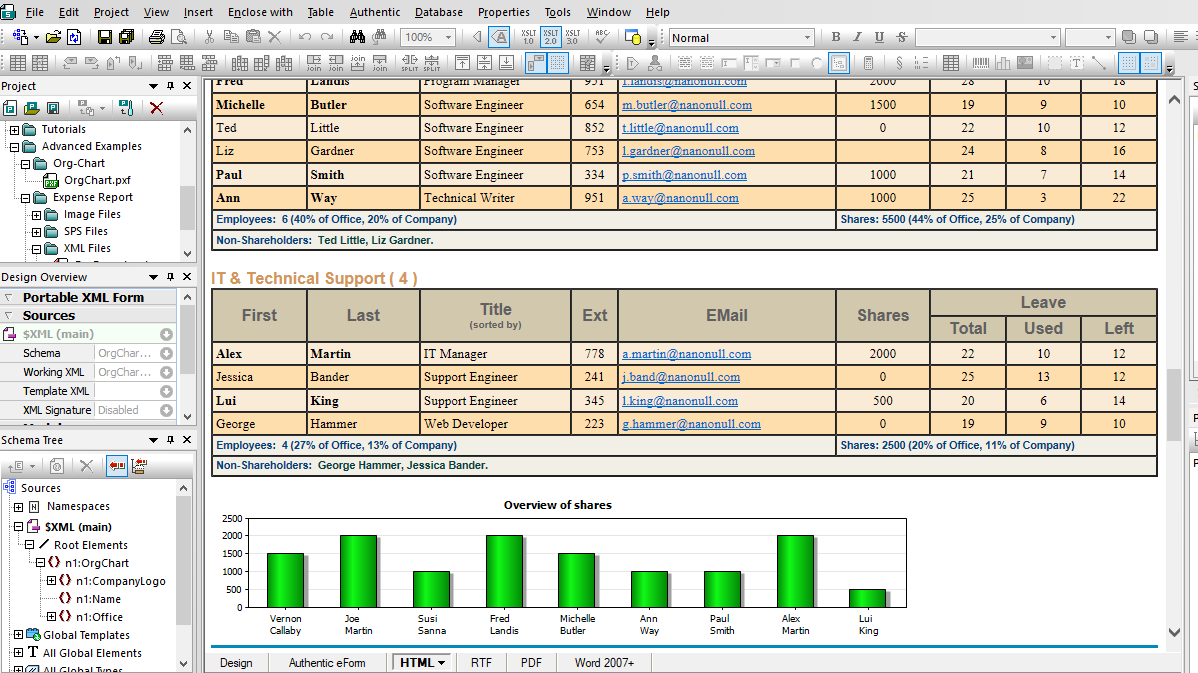Viewport: 1198px width, 673px height.
Task: Click a.martin@nanonull.com email link
Action: [x=686, y=354]
